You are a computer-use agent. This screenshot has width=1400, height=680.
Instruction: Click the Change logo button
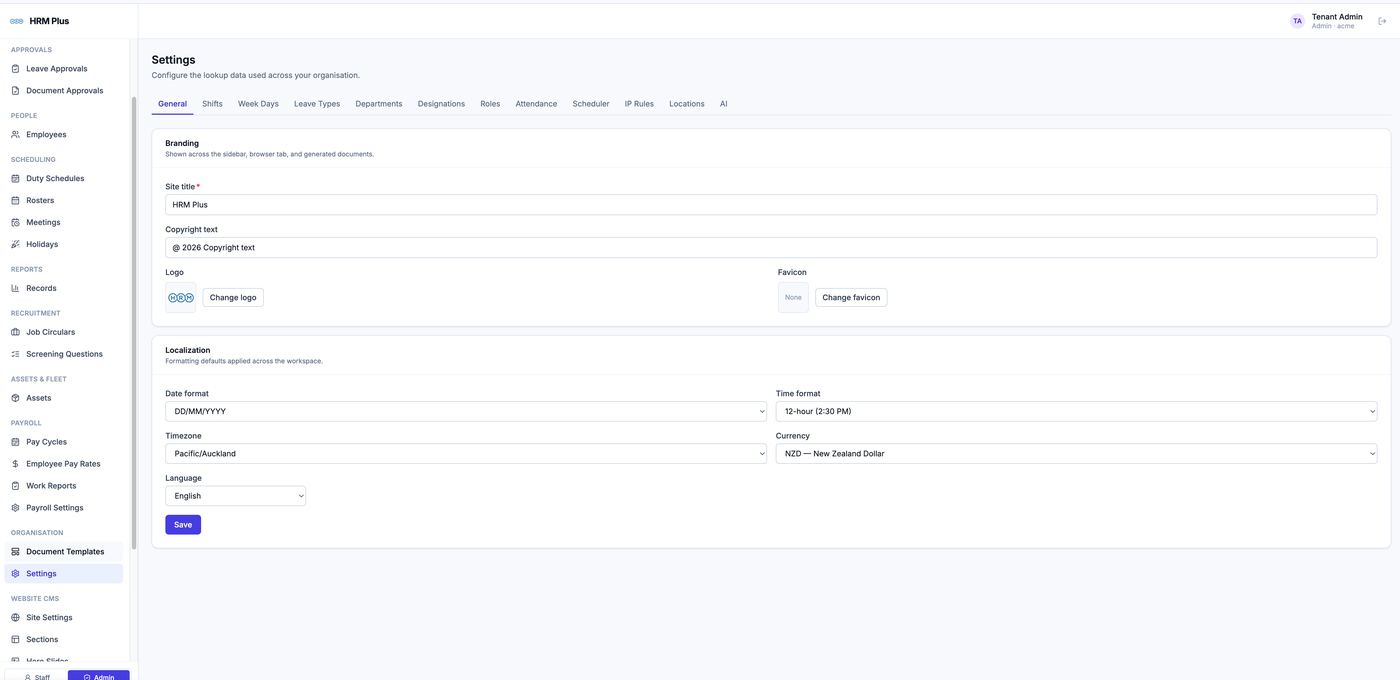pos(233,298)
